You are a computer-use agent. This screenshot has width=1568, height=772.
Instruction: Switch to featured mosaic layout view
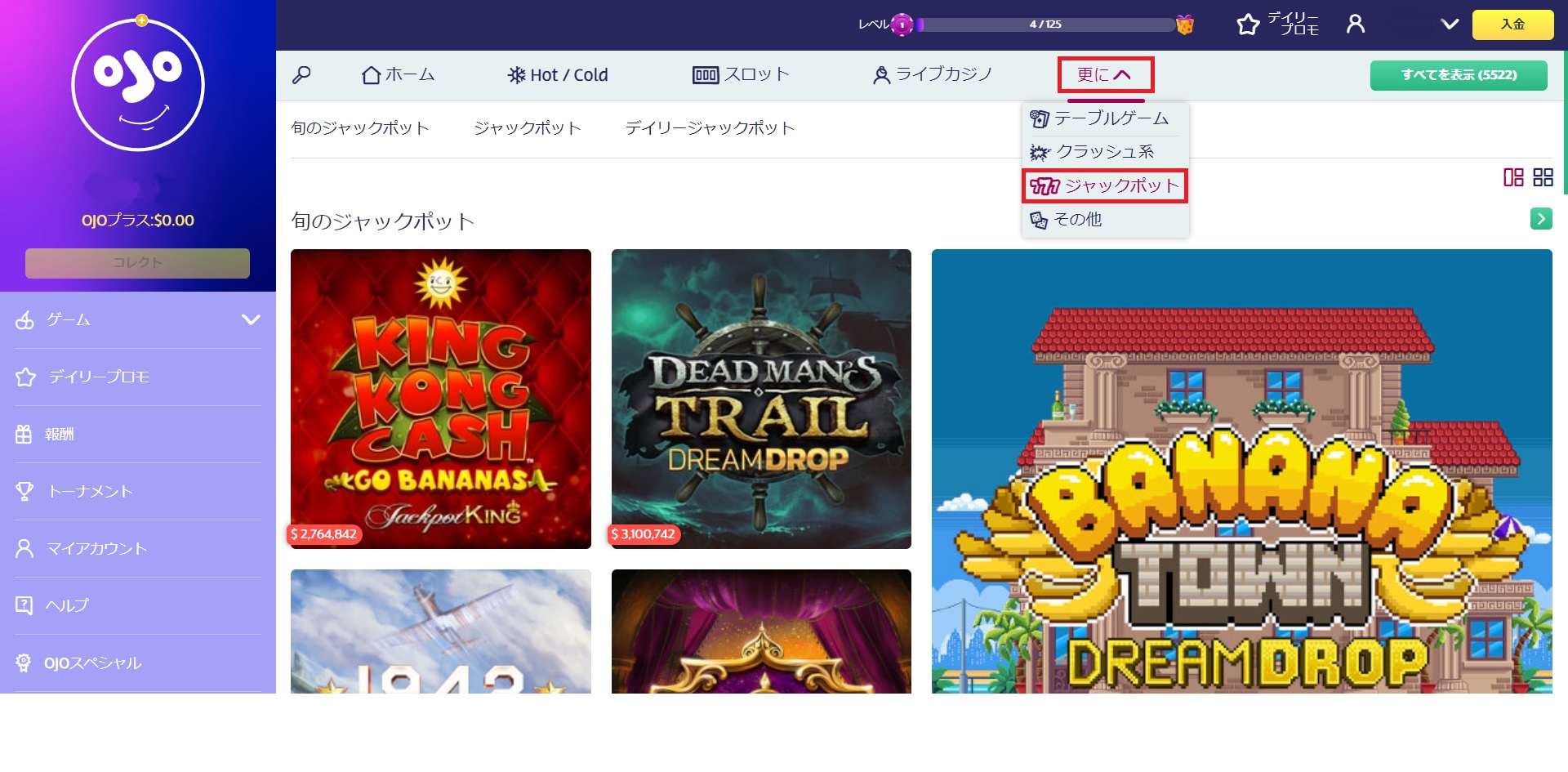pyautogui.click(x=1513, y=177)
